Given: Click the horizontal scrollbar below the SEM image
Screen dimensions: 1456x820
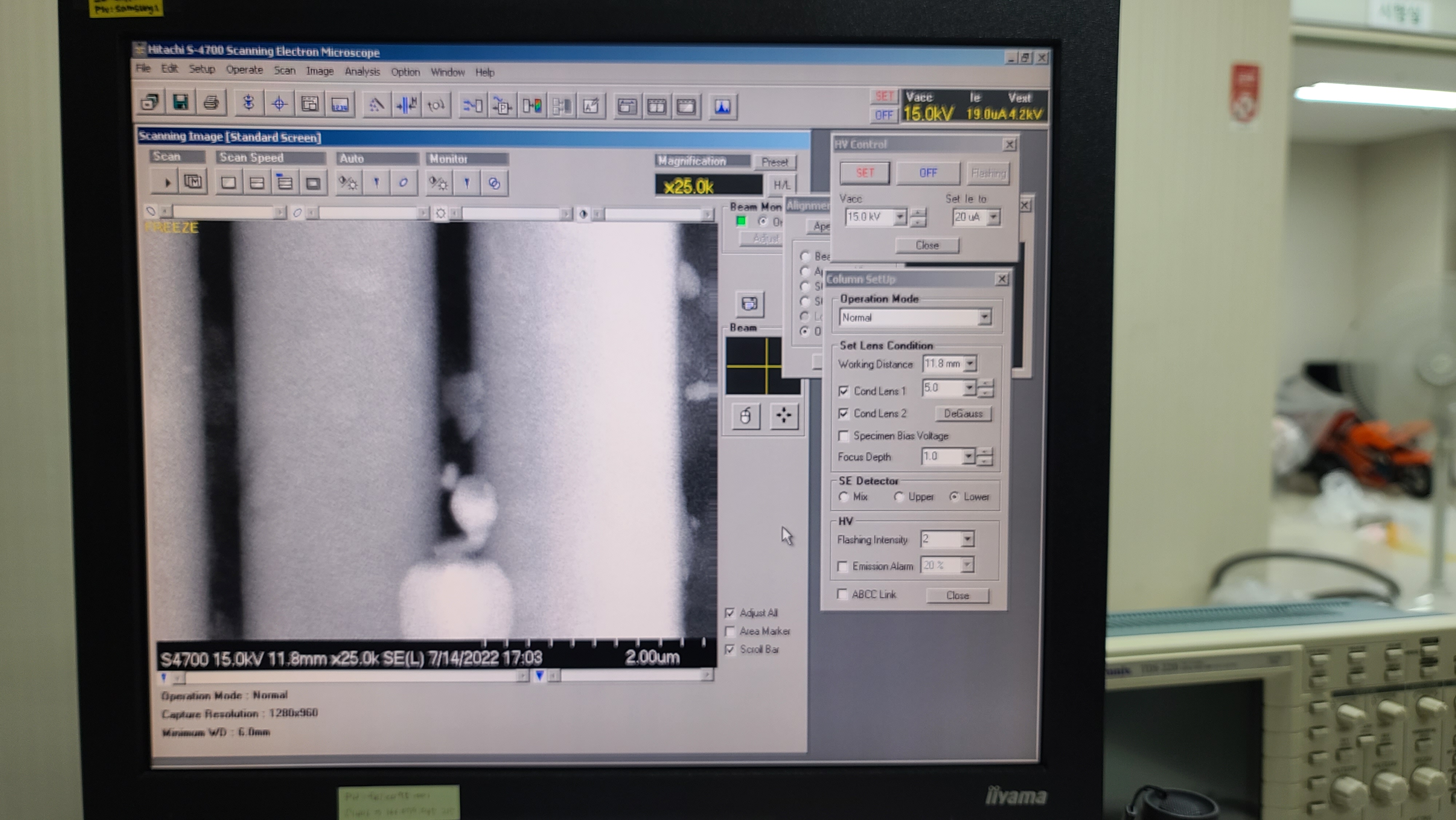Looking at the screenshot, I should click(351, 676).
